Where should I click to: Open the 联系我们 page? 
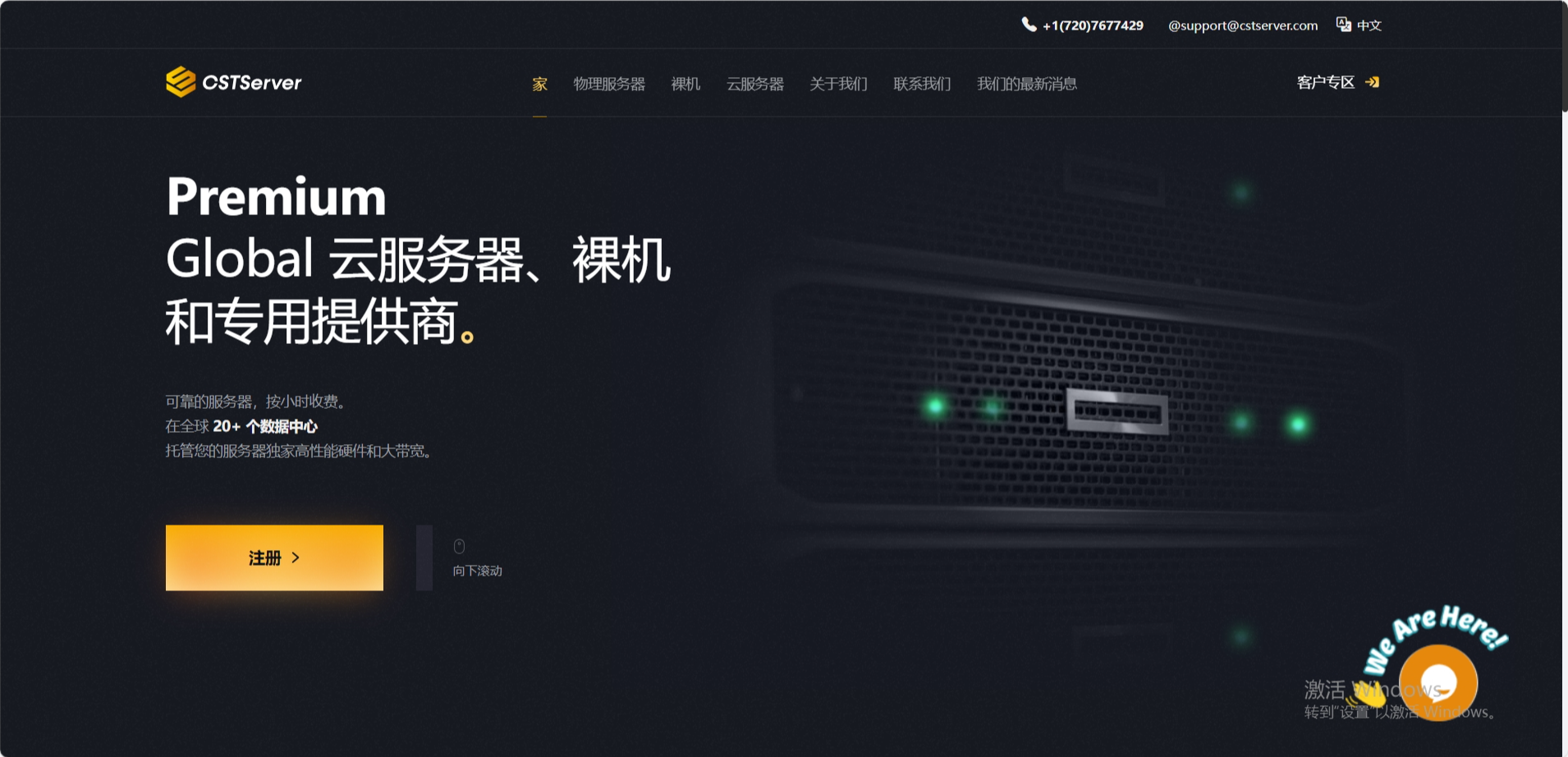point(922,84)
